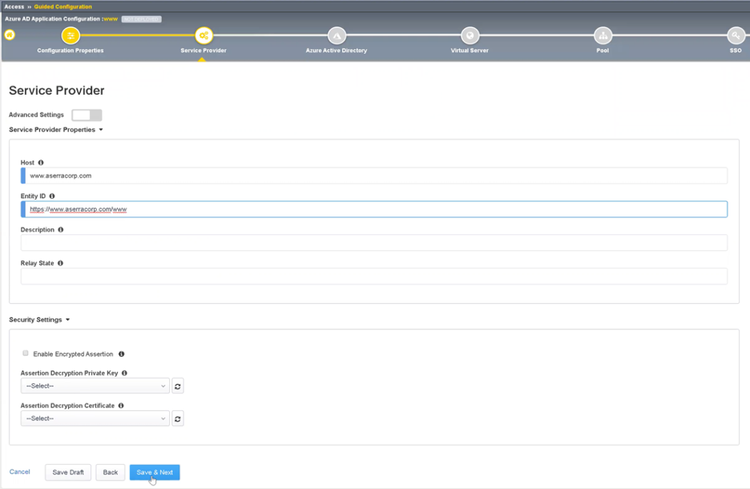Click into the Relay State field
Screen dimensions: 750x489
(x=374, y=277)
